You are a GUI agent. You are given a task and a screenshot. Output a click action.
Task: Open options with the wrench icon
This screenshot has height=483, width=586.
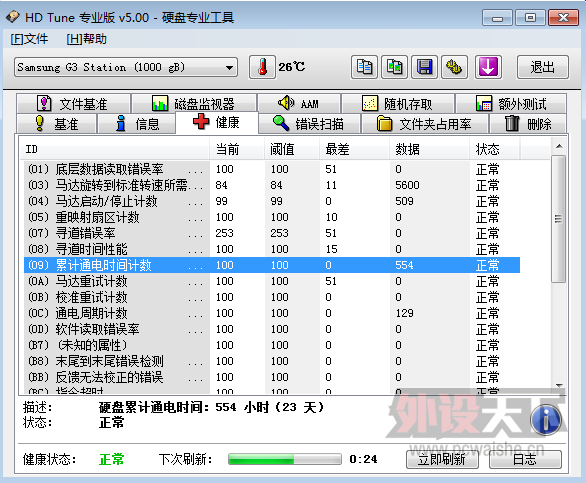point(454,67)
